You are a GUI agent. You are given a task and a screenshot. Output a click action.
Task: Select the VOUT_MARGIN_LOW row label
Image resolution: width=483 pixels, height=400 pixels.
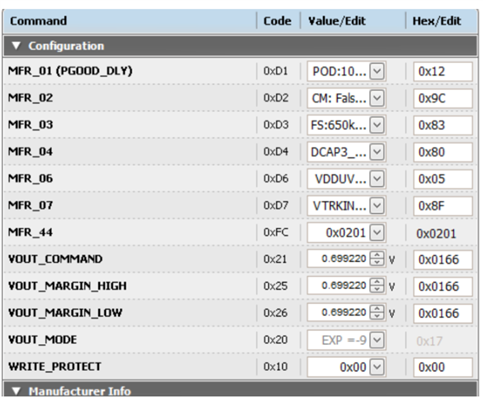[65, 313]
